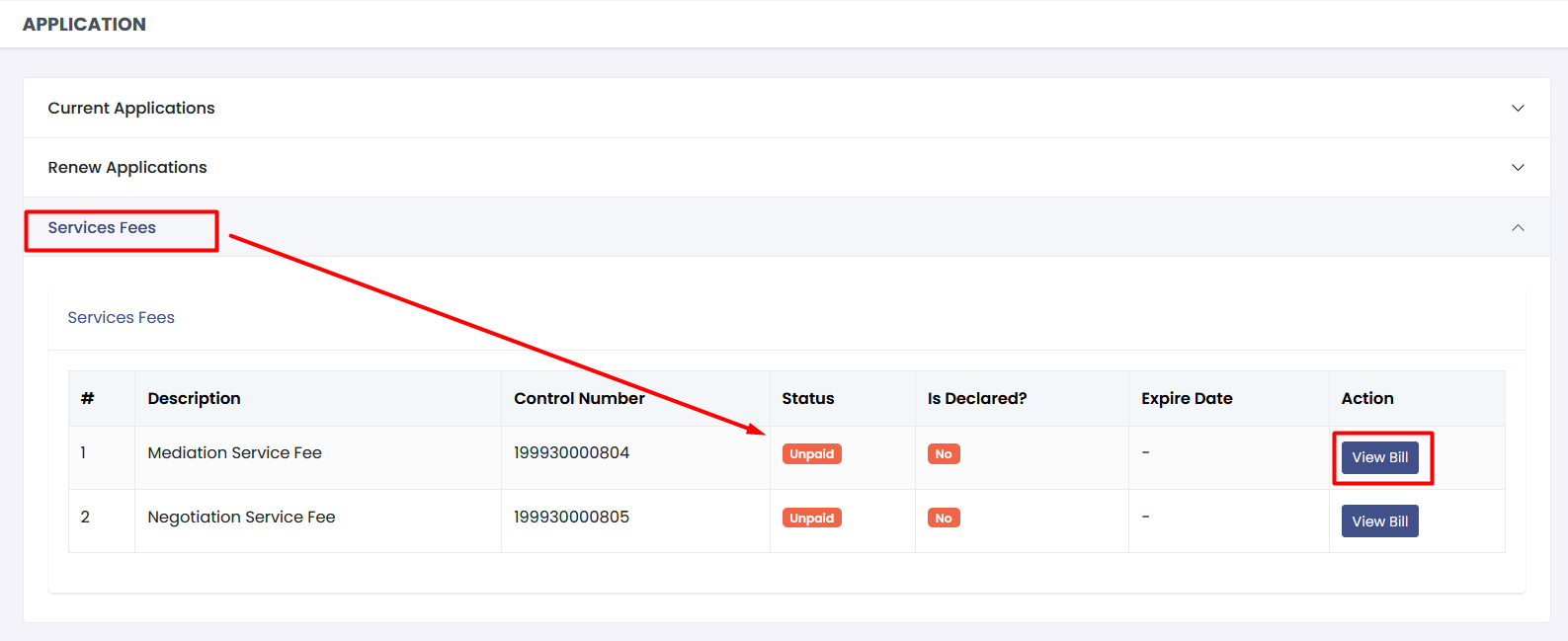Click the Description column header
This screenshot has width=1568, height=641.
point(194,398)
